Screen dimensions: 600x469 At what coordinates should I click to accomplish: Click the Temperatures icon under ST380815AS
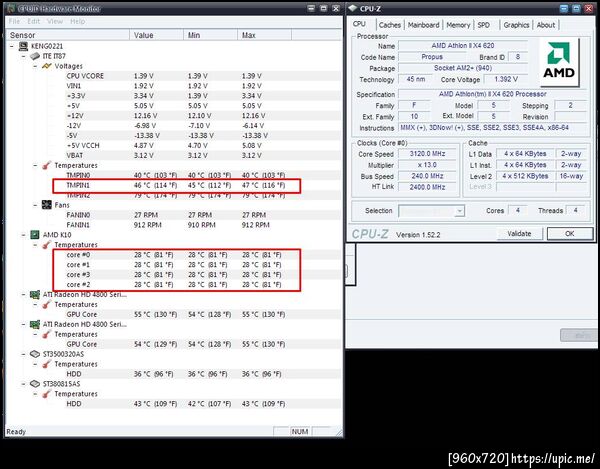47,394
